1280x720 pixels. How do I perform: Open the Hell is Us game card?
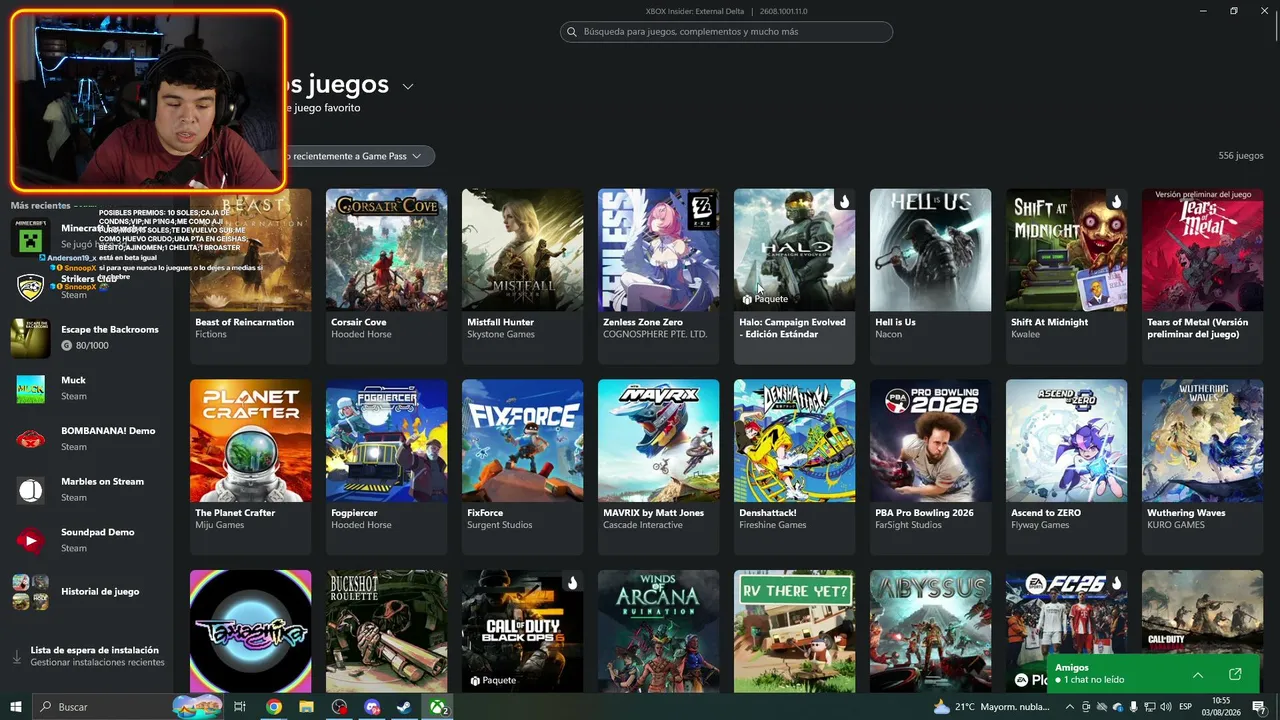click(x=930, y=276)
